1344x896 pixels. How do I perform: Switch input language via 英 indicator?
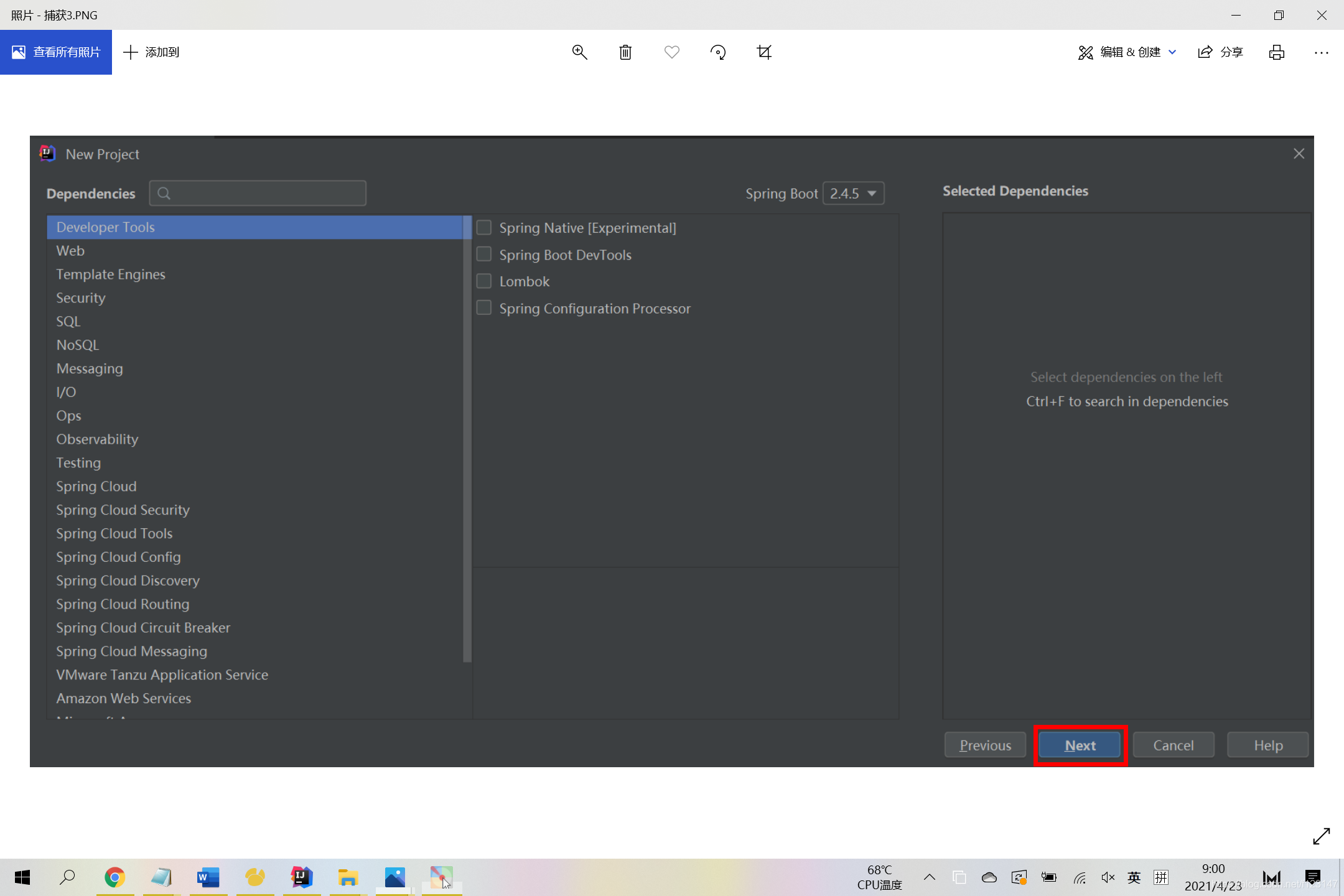click(x=1134, y=877)
